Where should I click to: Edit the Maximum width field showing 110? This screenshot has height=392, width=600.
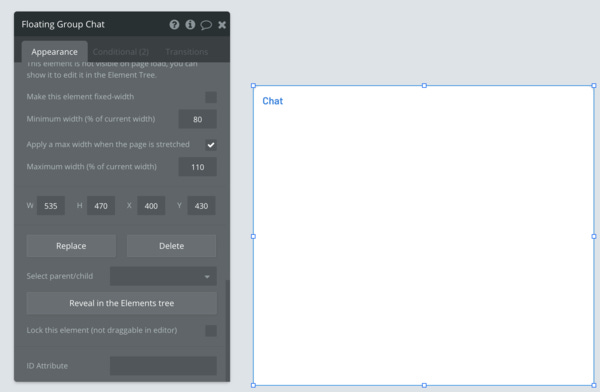click(197, 167)
